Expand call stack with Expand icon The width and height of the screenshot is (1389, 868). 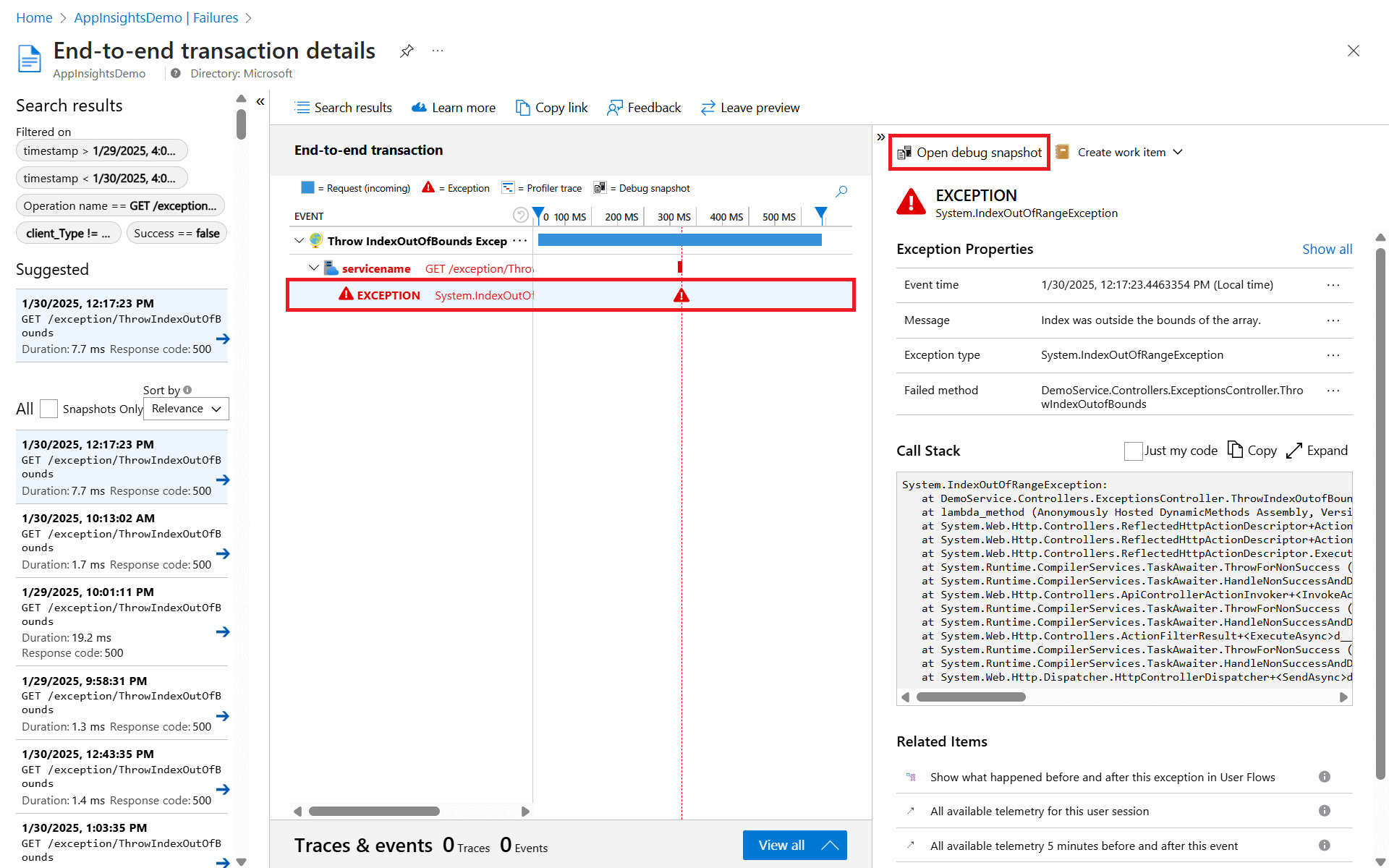1294,451
